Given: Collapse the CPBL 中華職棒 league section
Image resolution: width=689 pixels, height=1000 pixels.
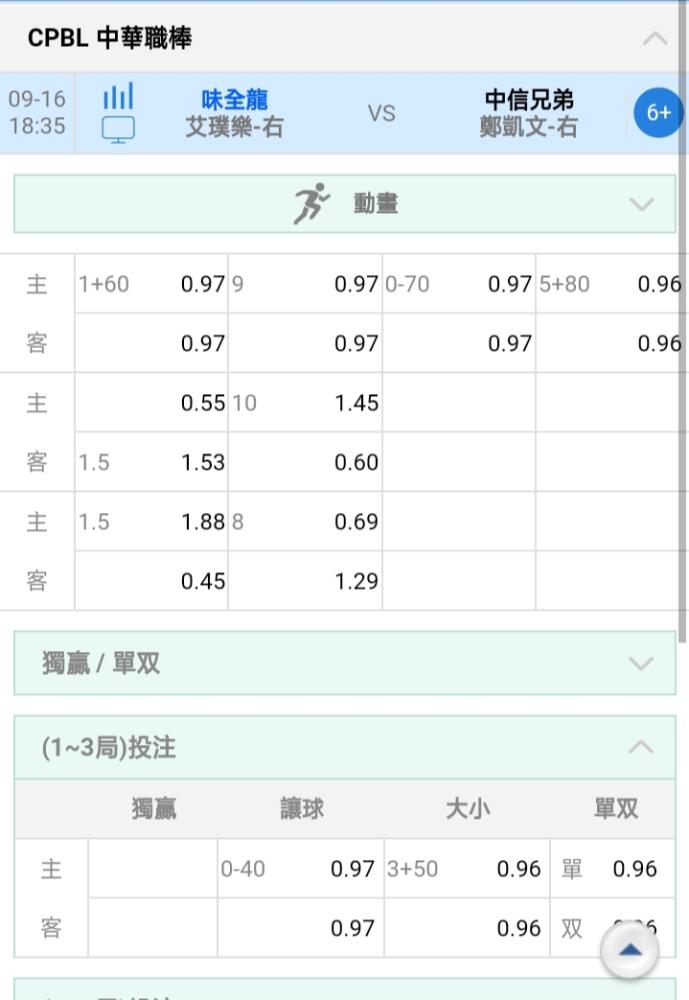Looking at the screenshot, I should 655,38.
